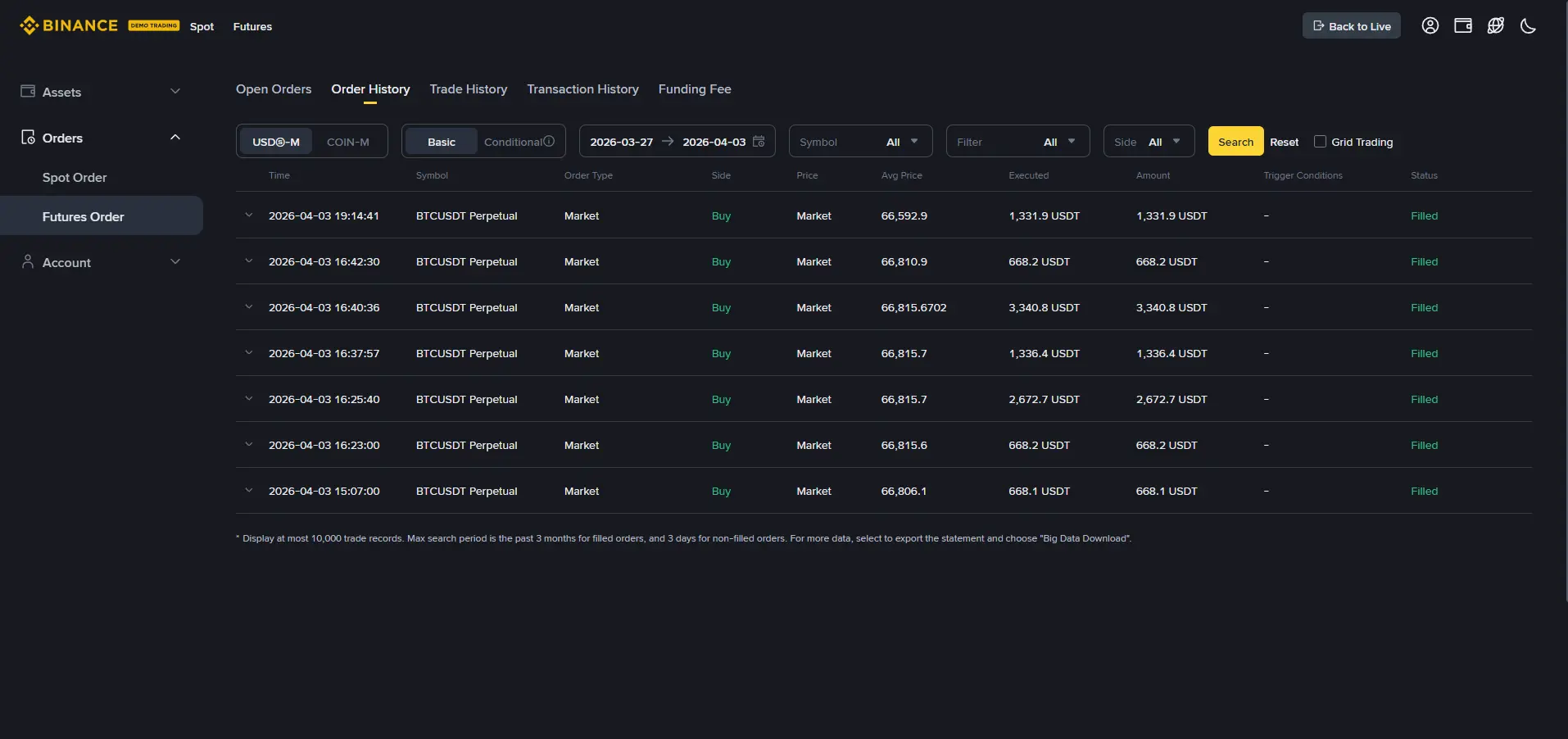Click the end date 2026-04-03
This screenshot has width=1568, height=739.
pyautogui.click(x=714, y=142)
